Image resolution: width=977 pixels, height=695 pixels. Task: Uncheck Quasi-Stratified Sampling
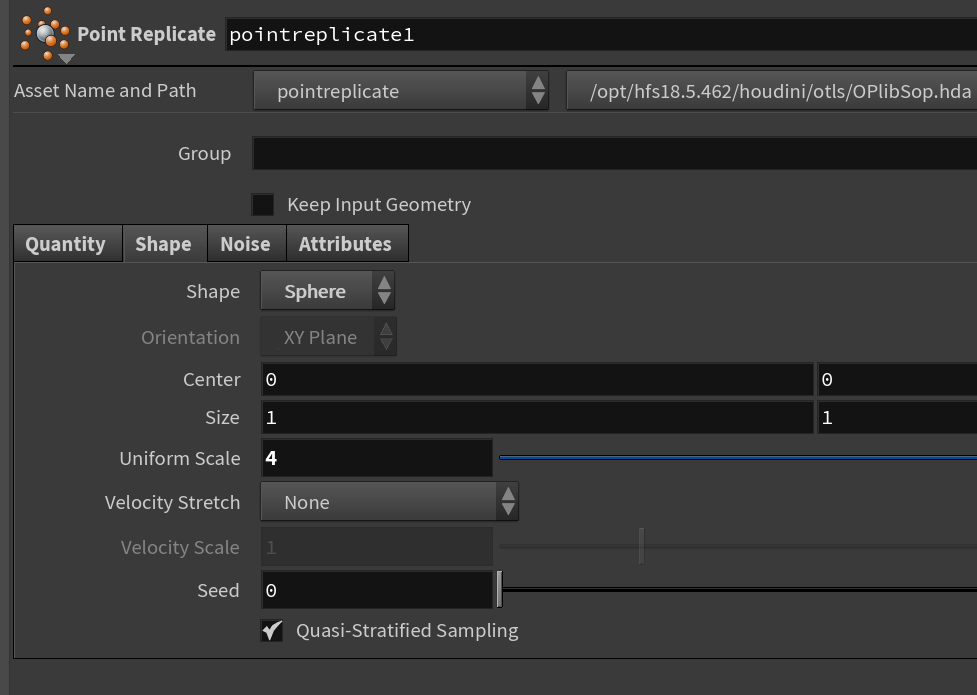pos(272,631)
